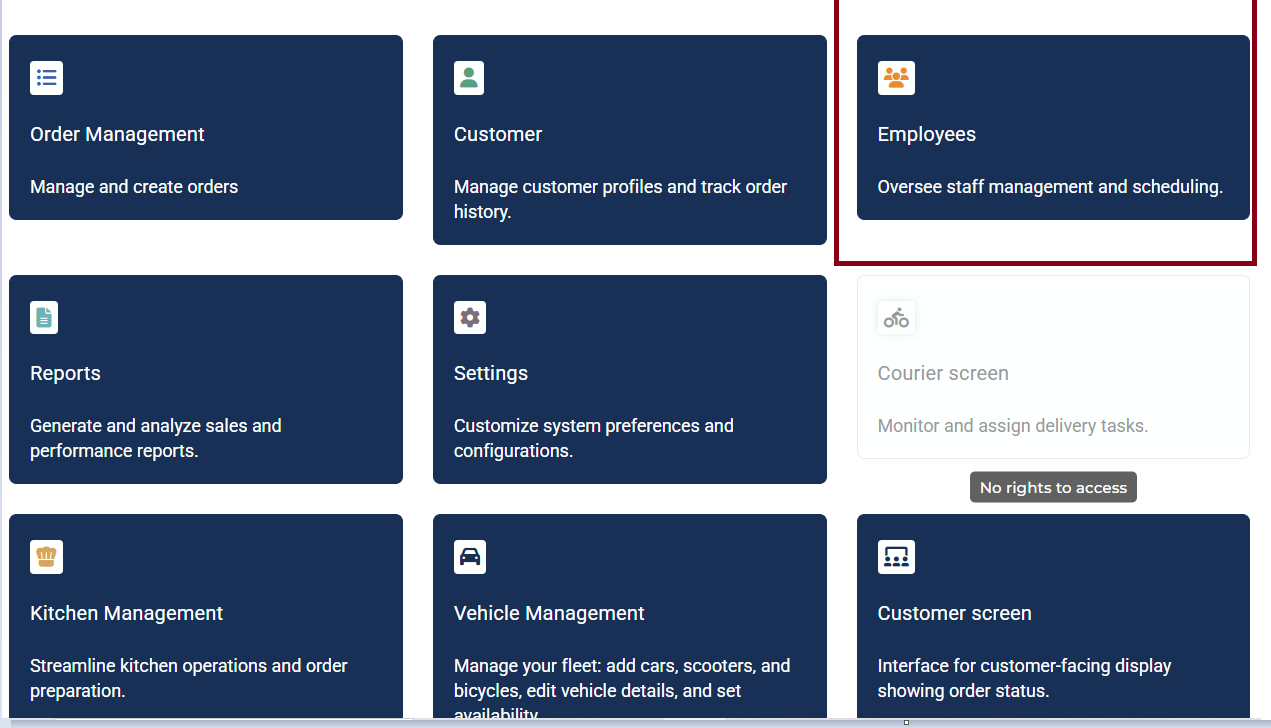The image size is (1271, 728).
Task: Click the "No rights to access" tooltip
Action: 1053,487
